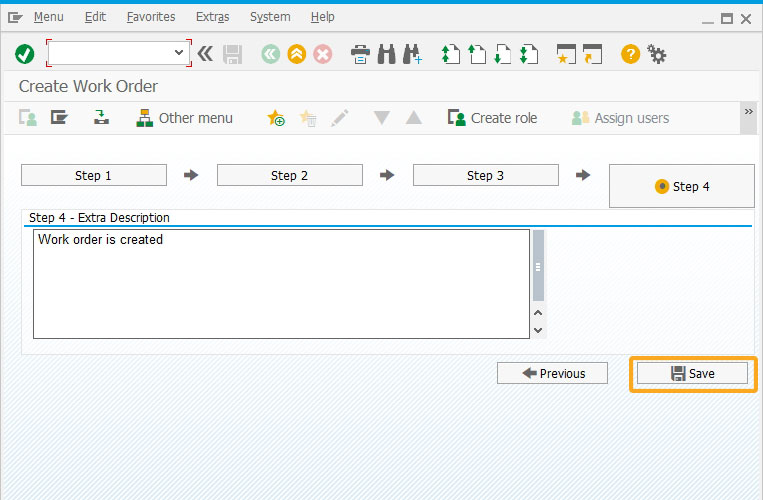763x500 pixels.
Task: Click the orange Exit up-arrows icon
Action: pos(296,54)
